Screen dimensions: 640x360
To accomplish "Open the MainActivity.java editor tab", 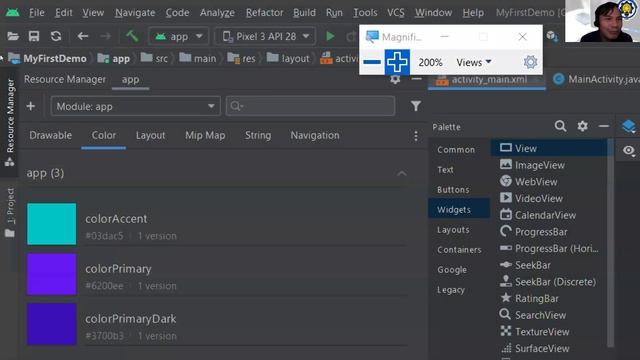I will tap(596, 79).
